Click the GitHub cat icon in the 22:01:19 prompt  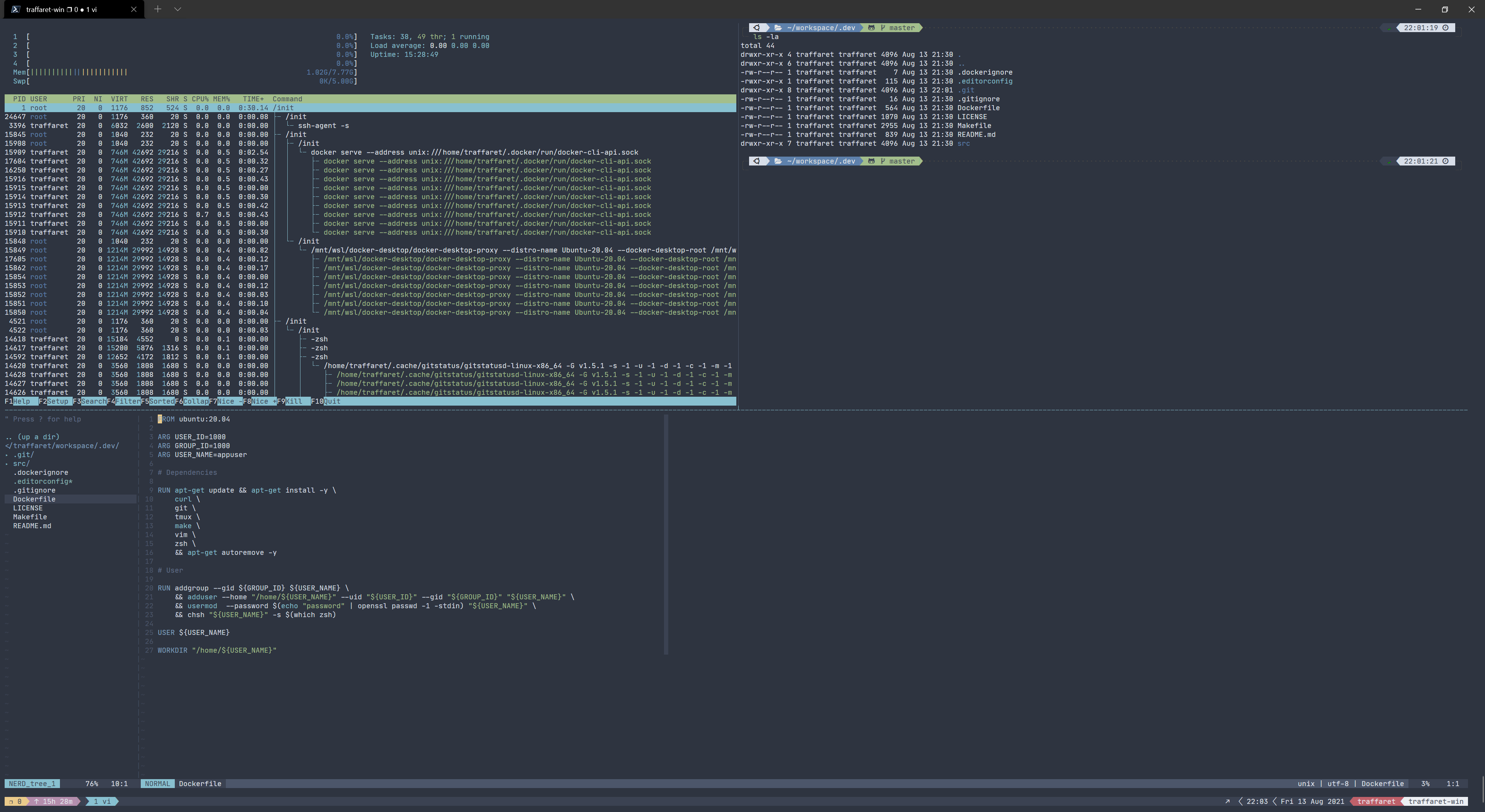tap(871, 28)
